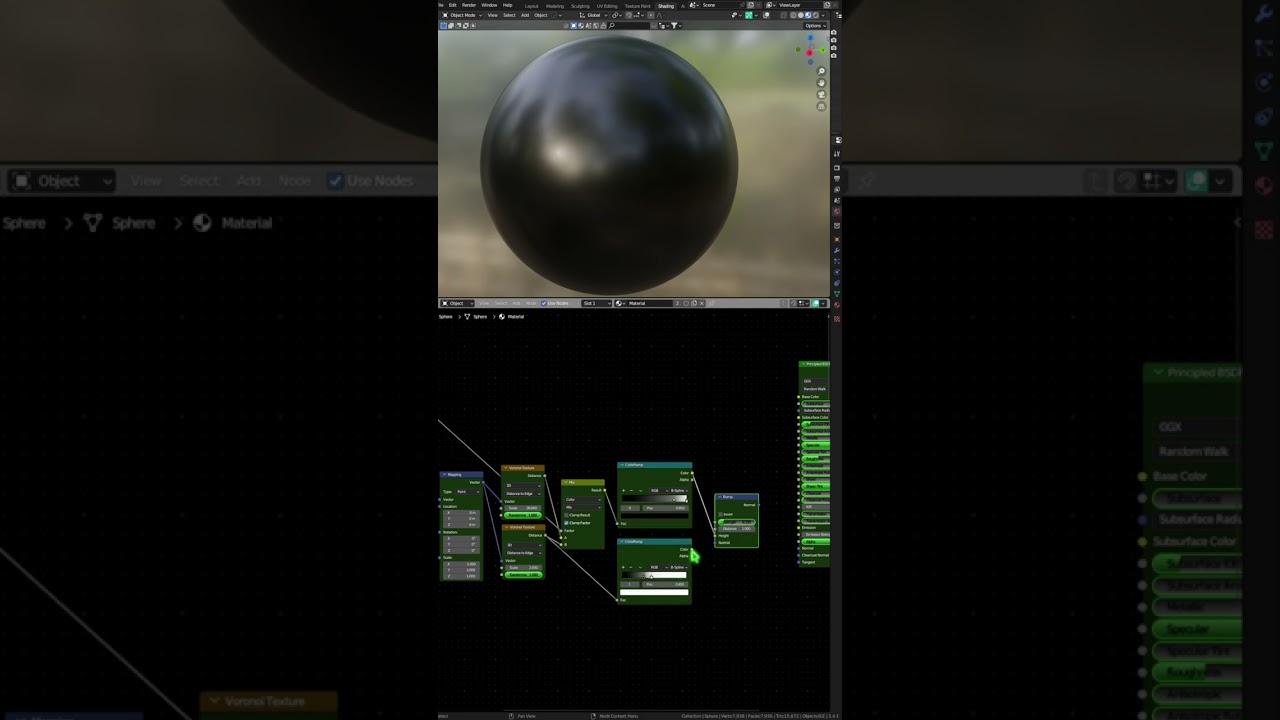Screen dimensions: 1280x720
Task: Switch to the UV Editing workspace tab
Action: coord(606,6)
